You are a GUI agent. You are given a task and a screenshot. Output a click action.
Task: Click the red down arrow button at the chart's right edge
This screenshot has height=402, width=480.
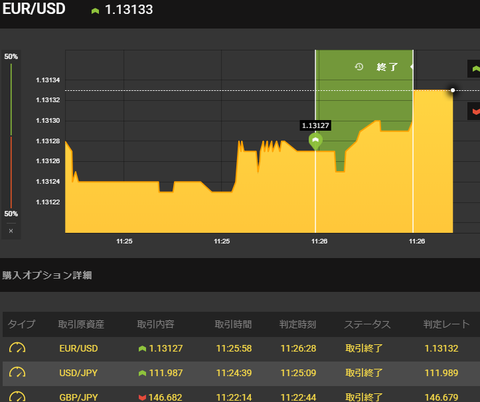pos(475,111)
